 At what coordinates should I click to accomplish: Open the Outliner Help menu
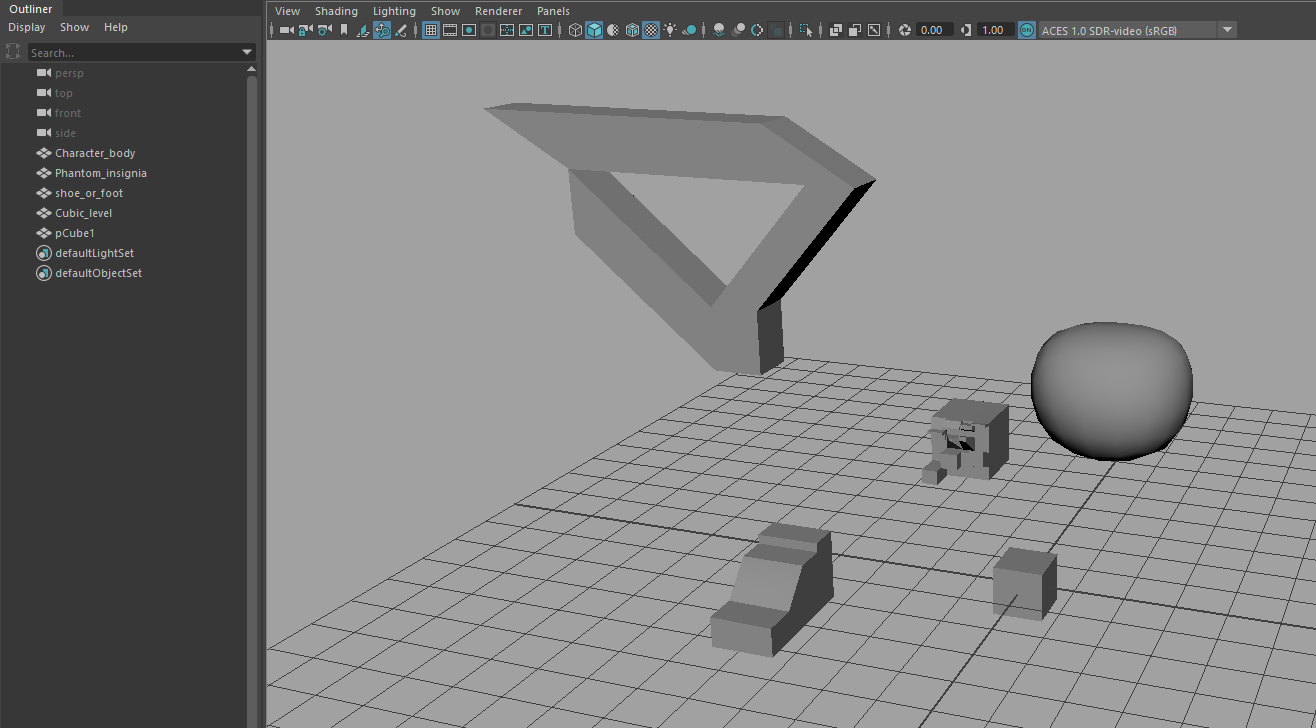[x=116, y=27]
